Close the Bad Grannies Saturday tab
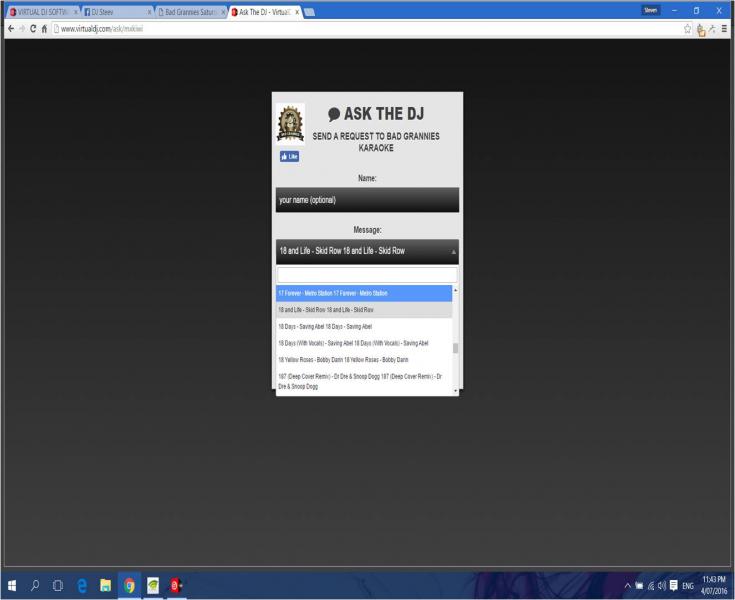 224,12
